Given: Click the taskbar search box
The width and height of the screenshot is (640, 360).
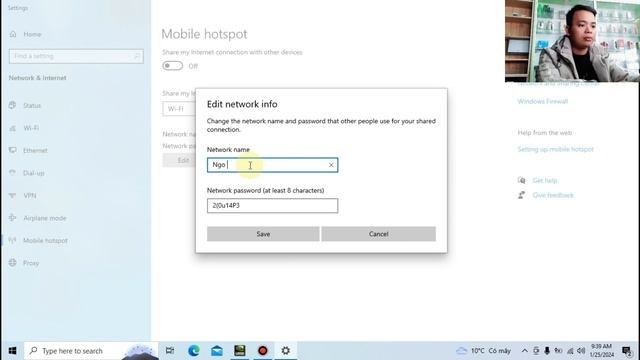Looking at the screenshot, I should [91, 351].
